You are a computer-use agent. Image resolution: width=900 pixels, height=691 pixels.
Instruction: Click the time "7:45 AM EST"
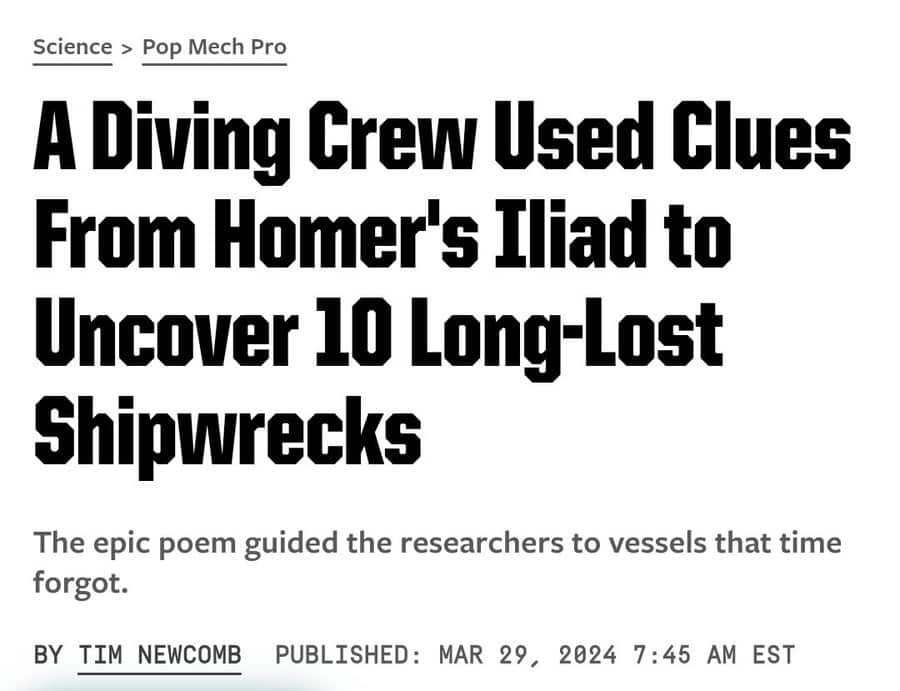714,655
